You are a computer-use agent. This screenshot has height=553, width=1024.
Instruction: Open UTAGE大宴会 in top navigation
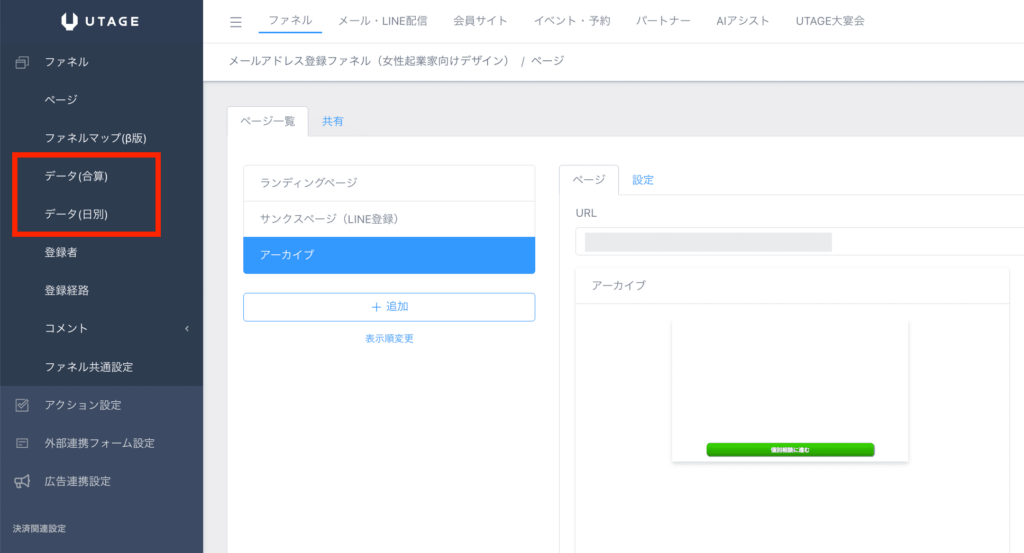[830, 21]
